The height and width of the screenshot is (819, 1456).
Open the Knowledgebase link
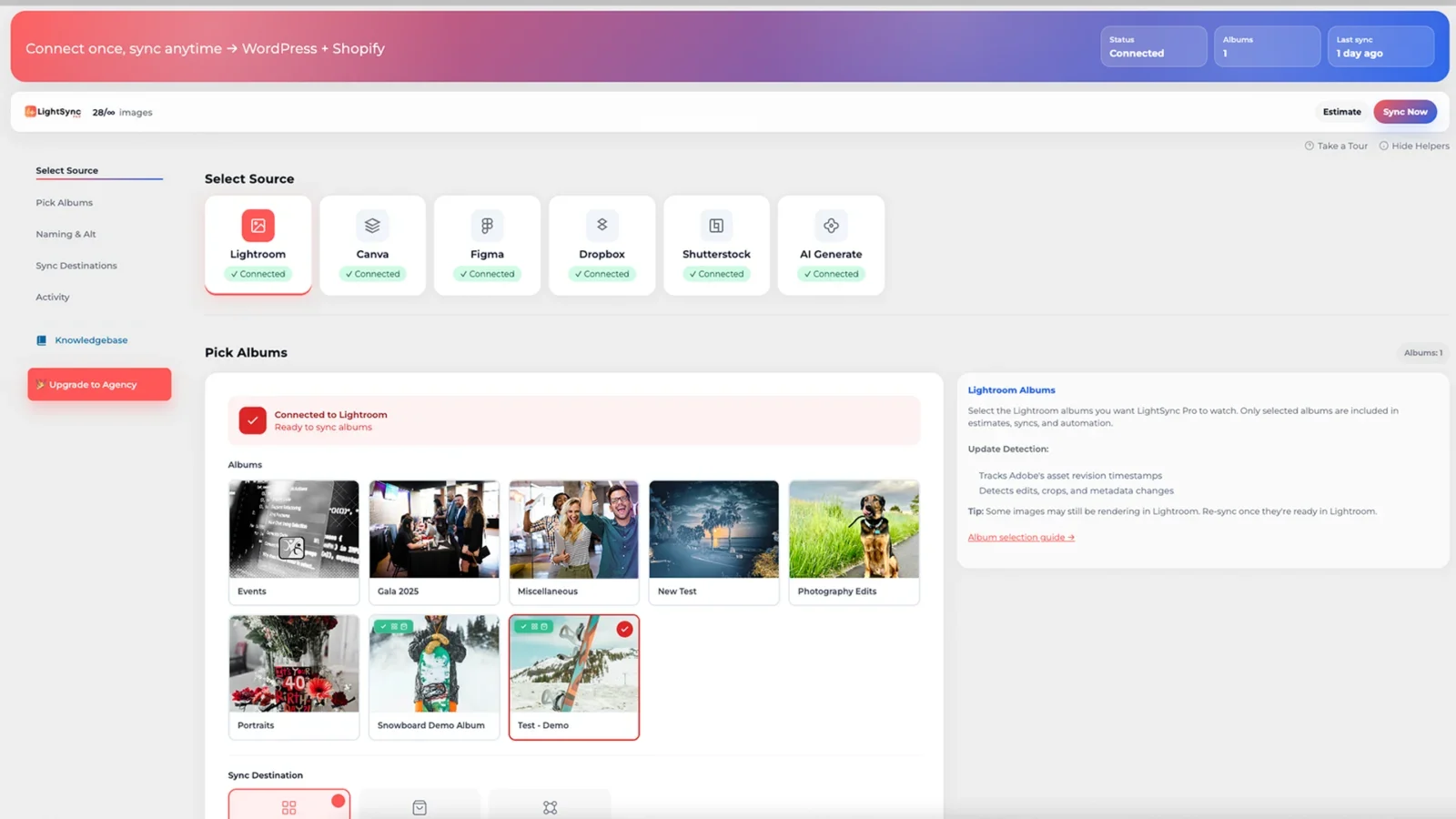pos(91,340)
